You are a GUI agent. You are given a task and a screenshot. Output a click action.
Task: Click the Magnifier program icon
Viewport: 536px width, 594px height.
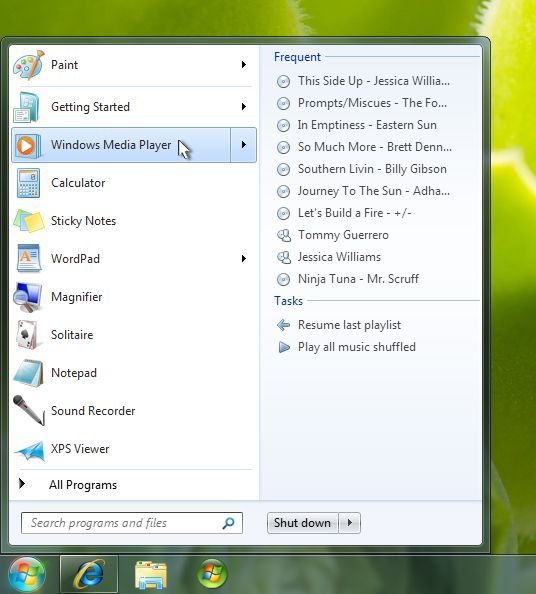tap(28, 297)
